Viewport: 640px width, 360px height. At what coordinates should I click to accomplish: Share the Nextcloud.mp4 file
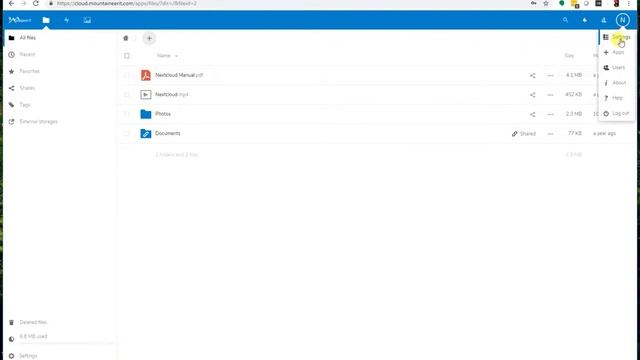[x=533, y=95]
